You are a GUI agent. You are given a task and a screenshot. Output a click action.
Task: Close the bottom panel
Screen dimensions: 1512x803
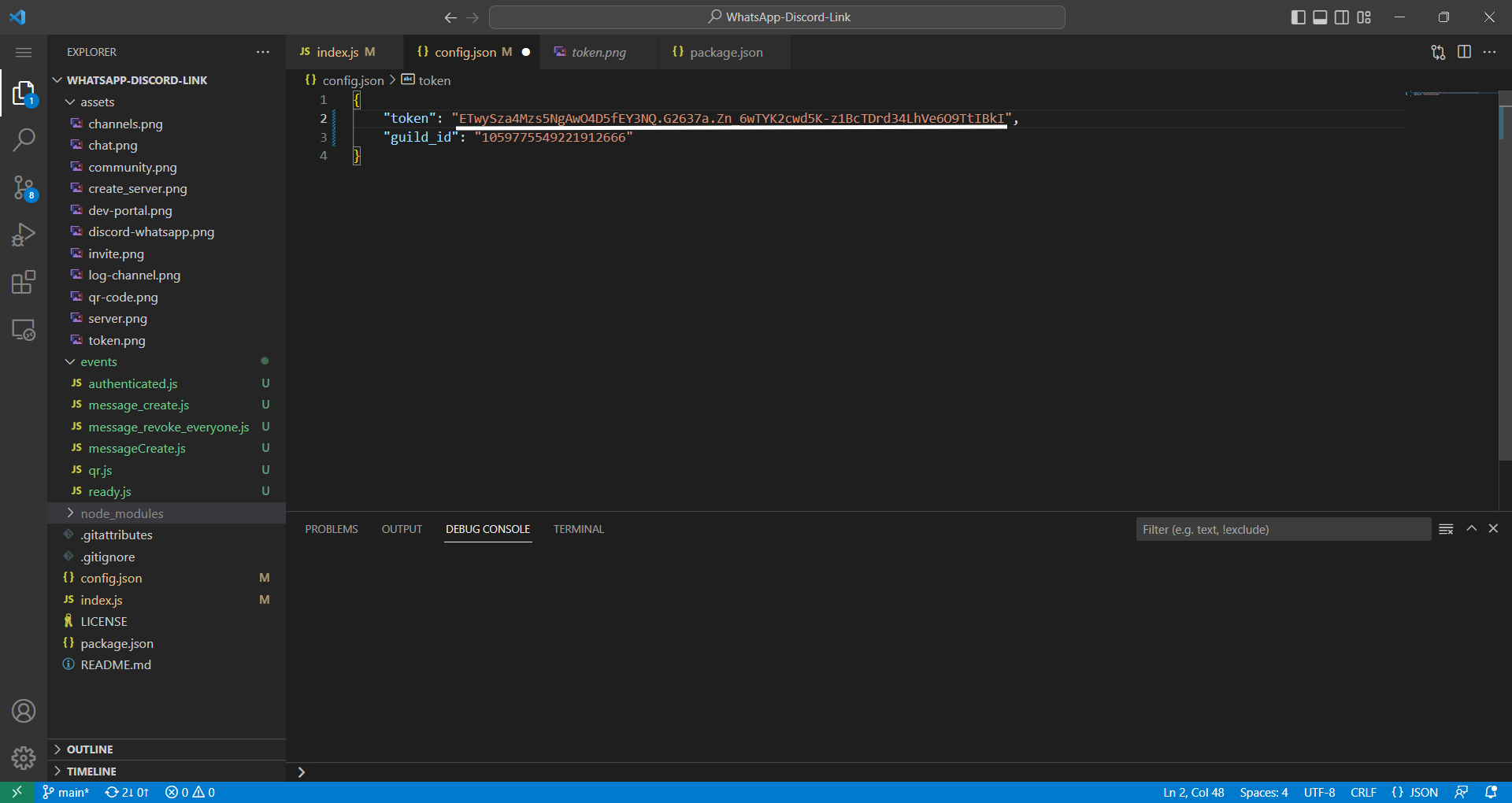click(x=1493, y=529)
